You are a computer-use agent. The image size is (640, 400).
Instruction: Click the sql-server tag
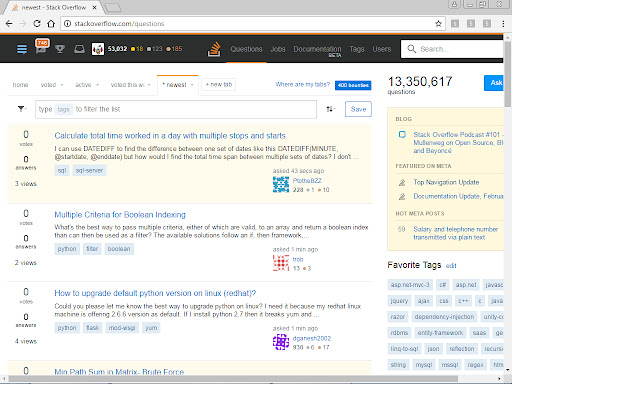coord(89,170)
